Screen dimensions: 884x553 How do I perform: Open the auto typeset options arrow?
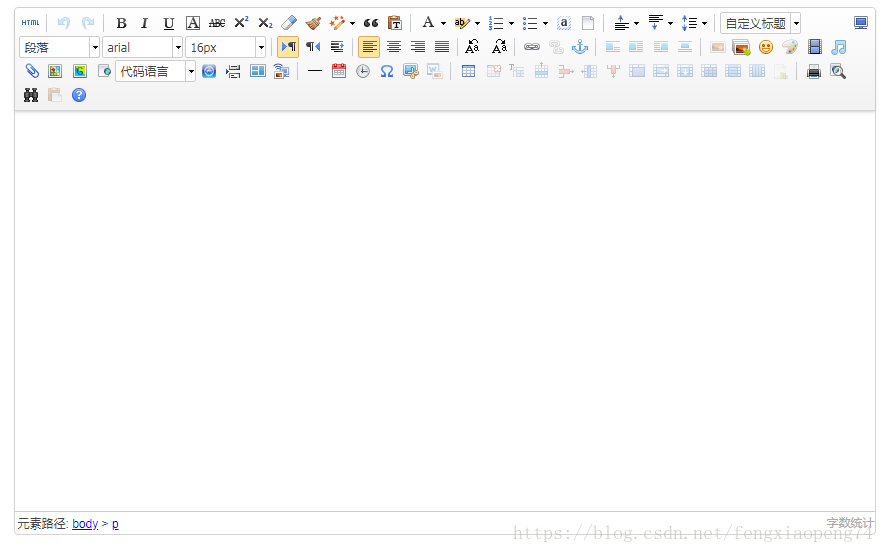pos(352,23)
